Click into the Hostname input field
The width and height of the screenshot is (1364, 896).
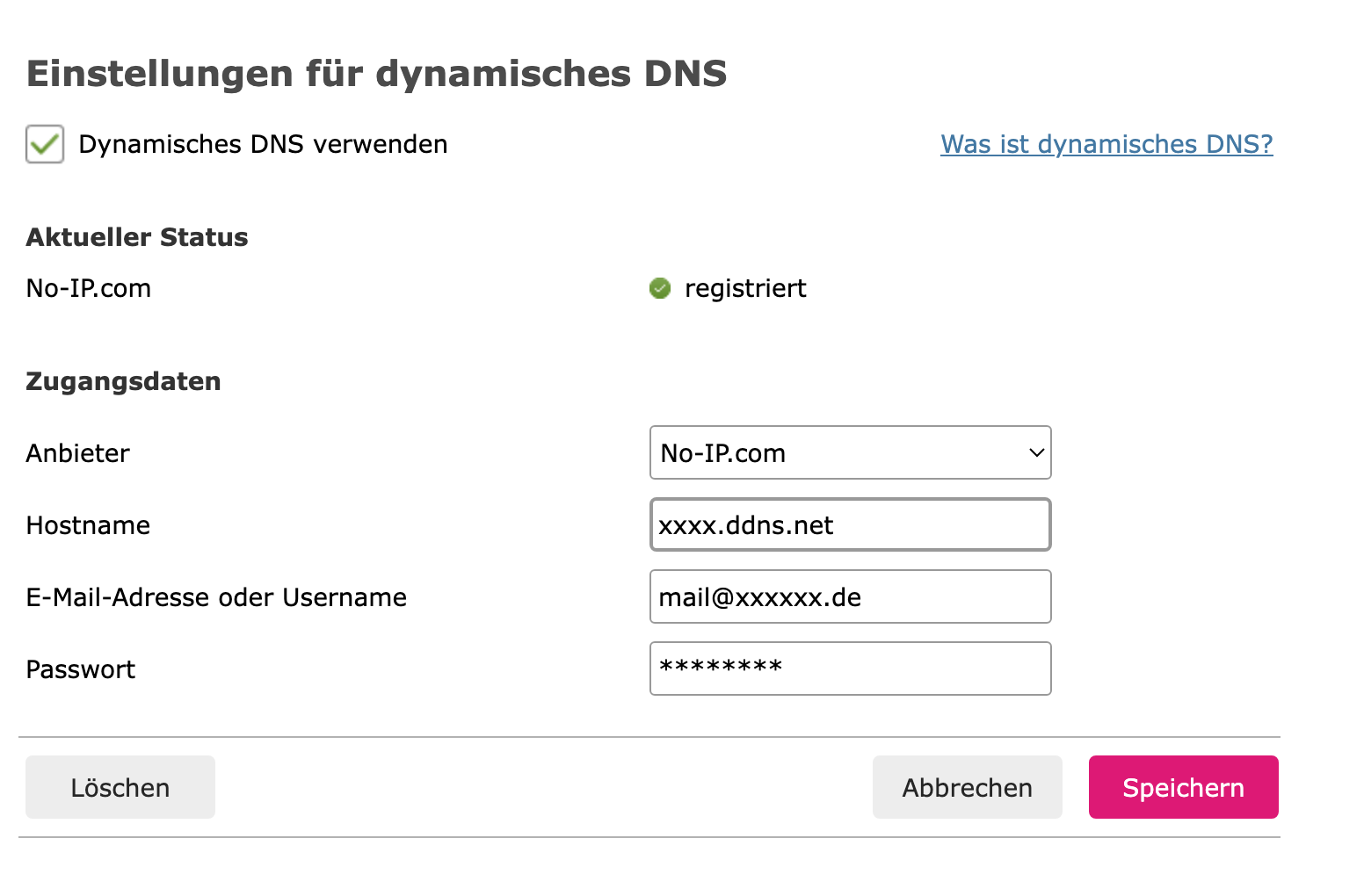click(x=850, y=524)
